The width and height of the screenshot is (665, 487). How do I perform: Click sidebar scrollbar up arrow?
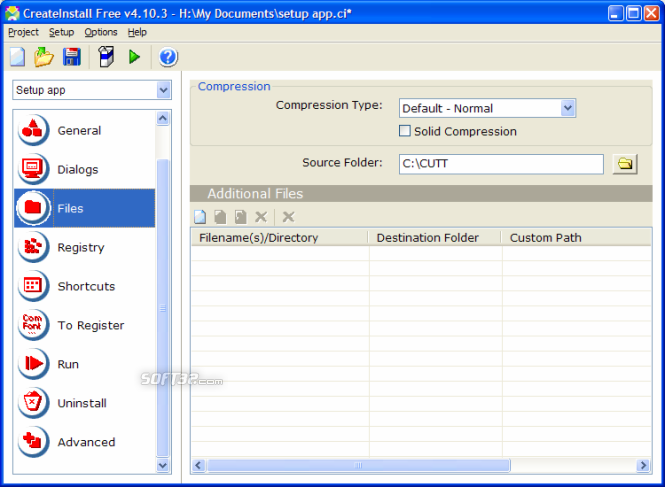[163, 118]
